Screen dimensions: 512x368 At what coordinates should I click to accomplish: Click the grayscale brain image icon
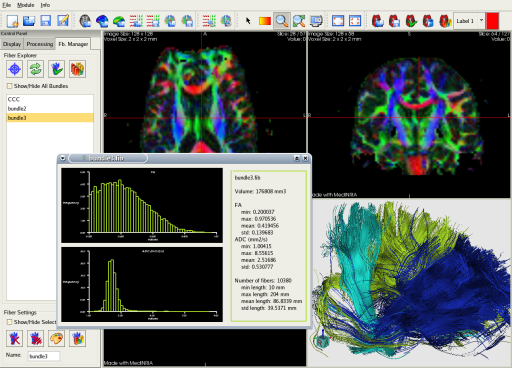[85, 21]
